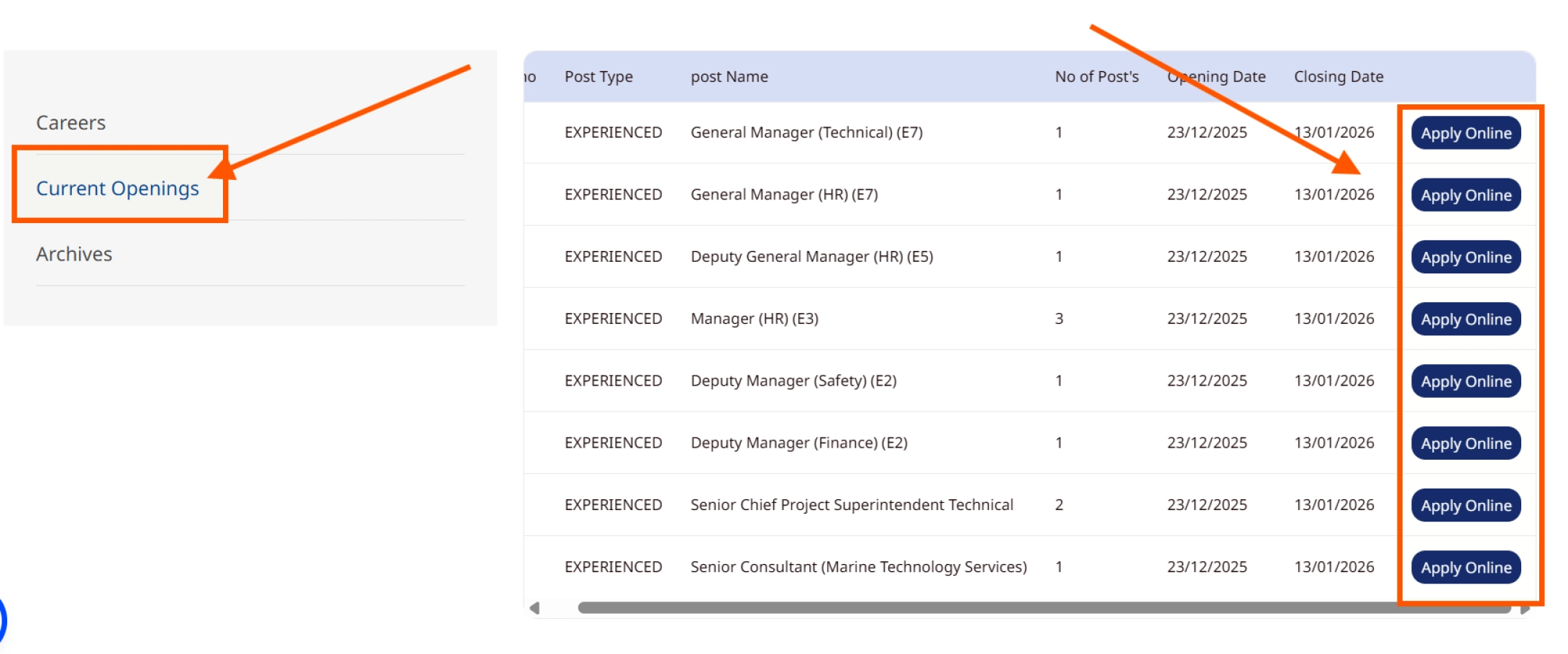Open the Archives sidebar link
This screenshot has height=654, width=1568.
click(74, 255)
